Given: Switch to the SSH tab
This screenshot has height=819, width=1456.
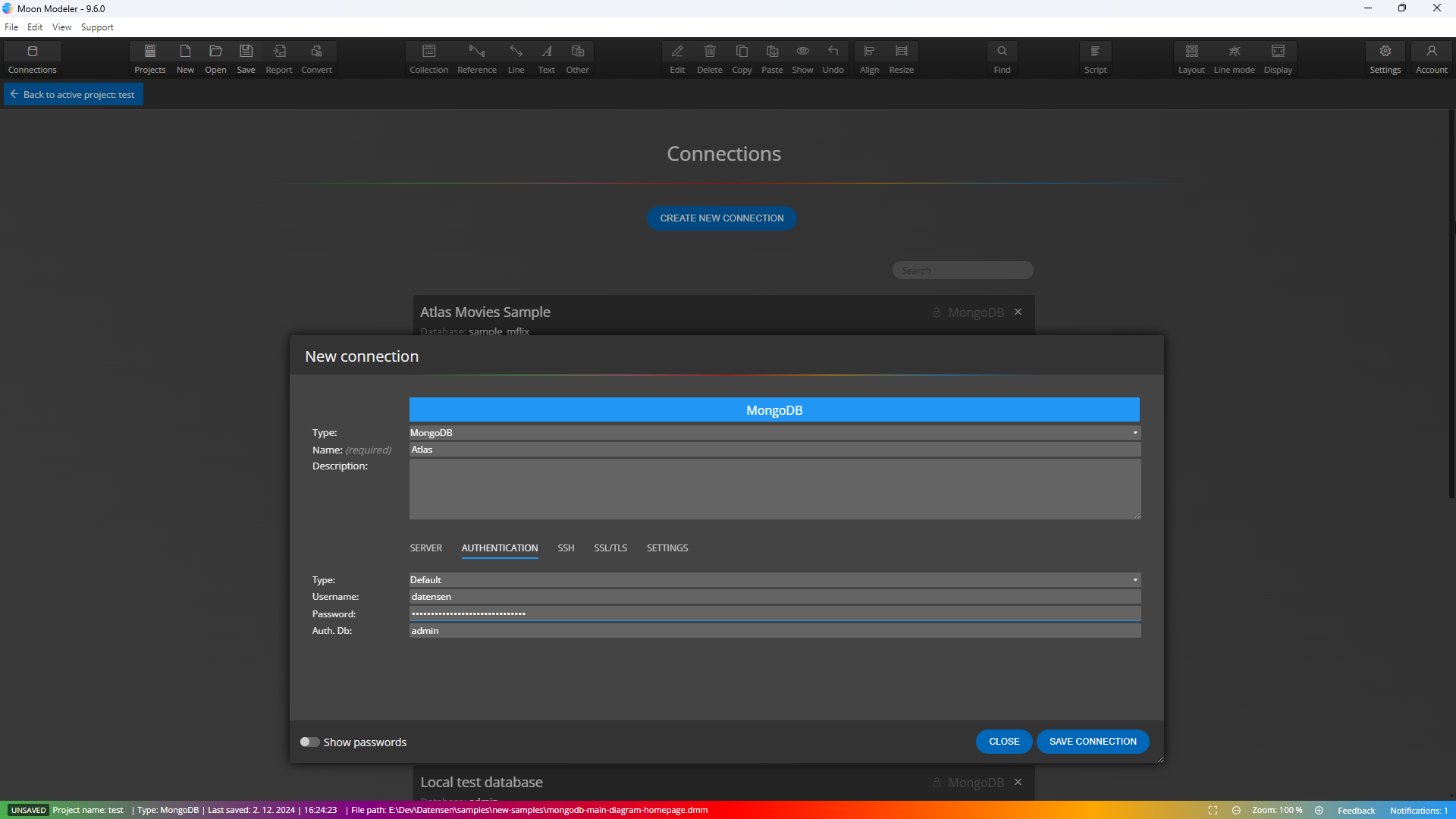Looking at the screenshot, I should coord(566,548).
